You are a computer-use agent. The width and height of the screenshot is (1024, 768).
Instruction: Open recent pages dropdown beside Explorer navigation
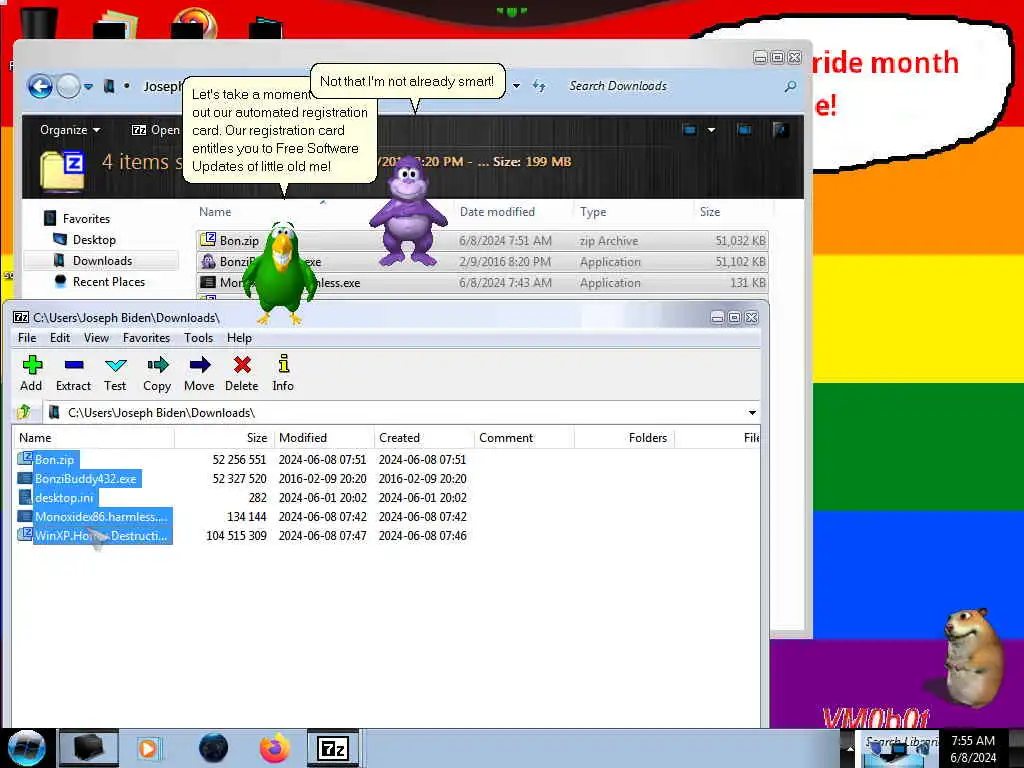point(88,86)
